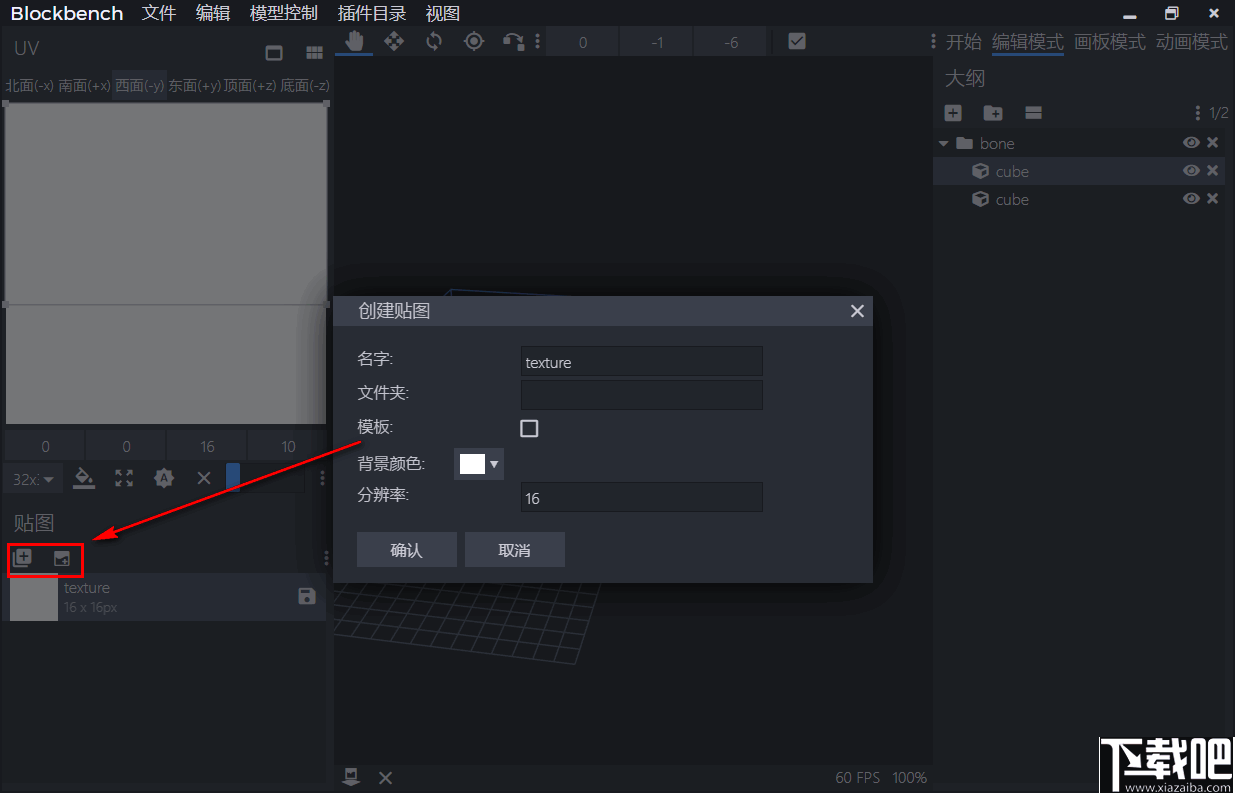Select the pan/hand tool in the toolbar
The height and width of the screenshot is (793, 1235).
tap(353, 41)
